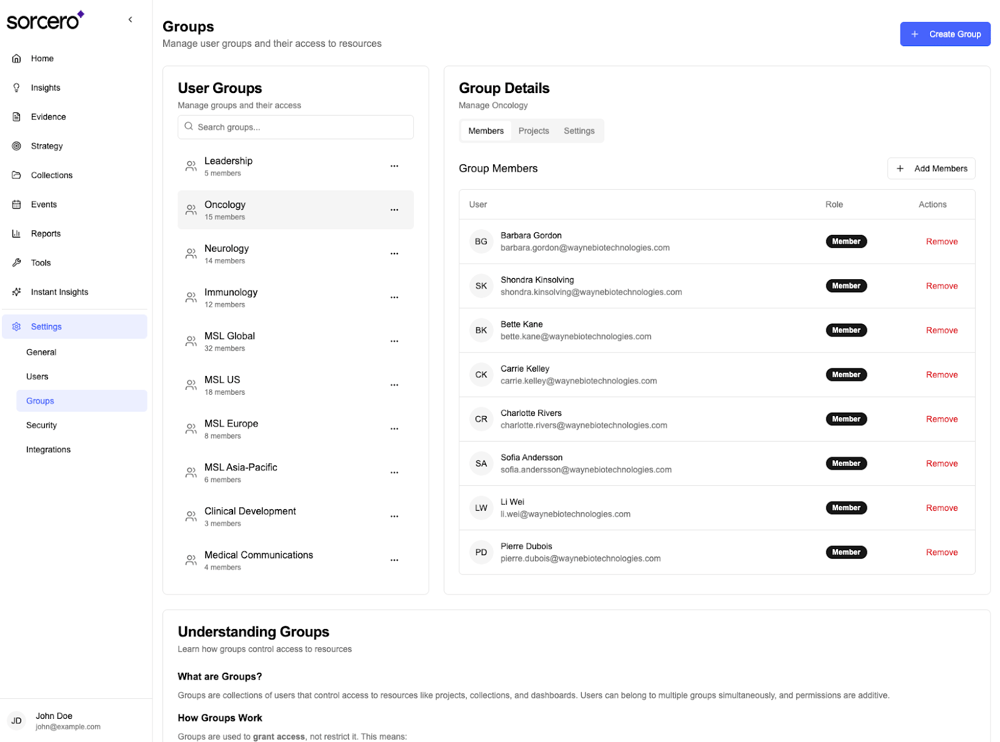Click the Events calendar icon
This screenshot has height=742, width=1000.
(16, 204)
